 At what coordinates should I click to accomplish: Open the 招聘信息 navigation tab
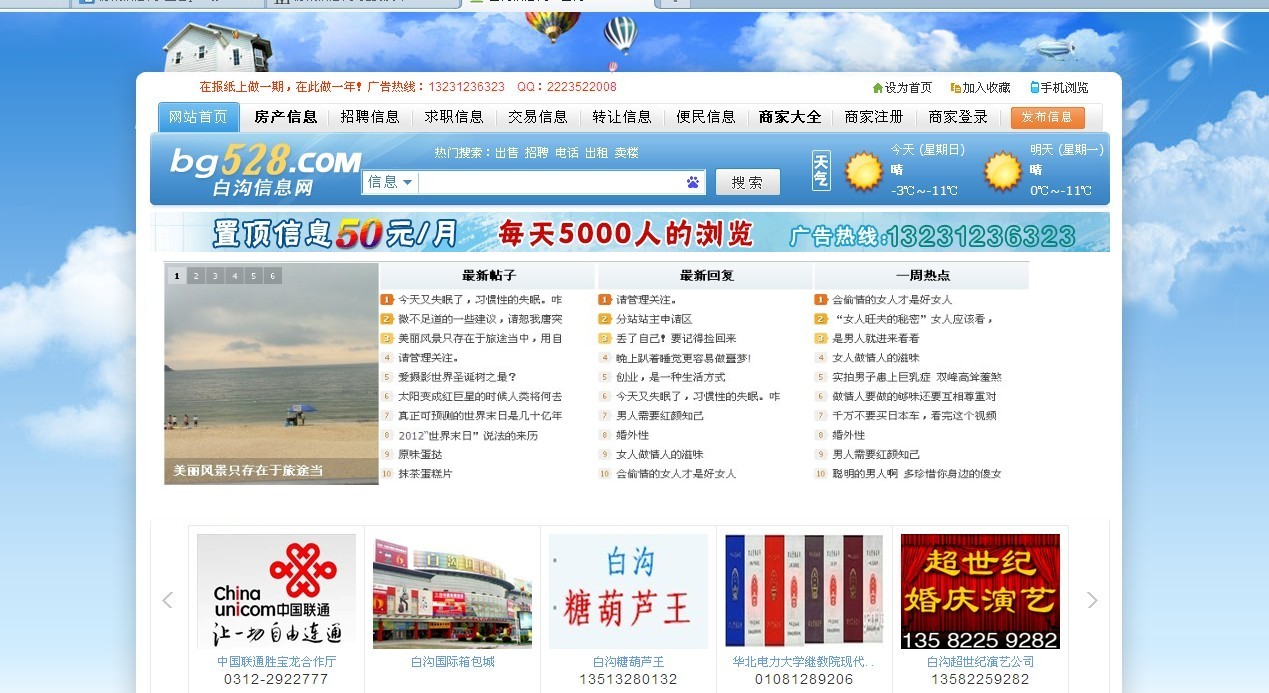[369, 117]
